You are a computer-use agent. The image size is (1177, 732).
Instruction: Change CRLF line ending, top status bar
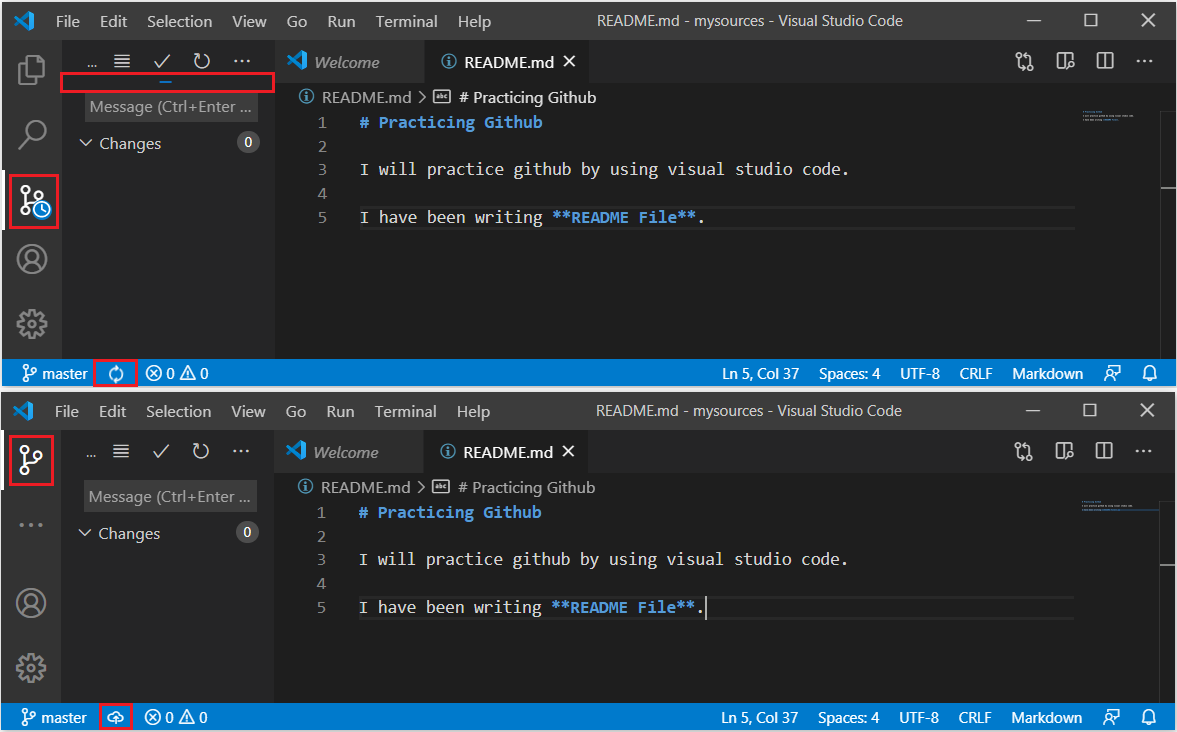(976, 374)
